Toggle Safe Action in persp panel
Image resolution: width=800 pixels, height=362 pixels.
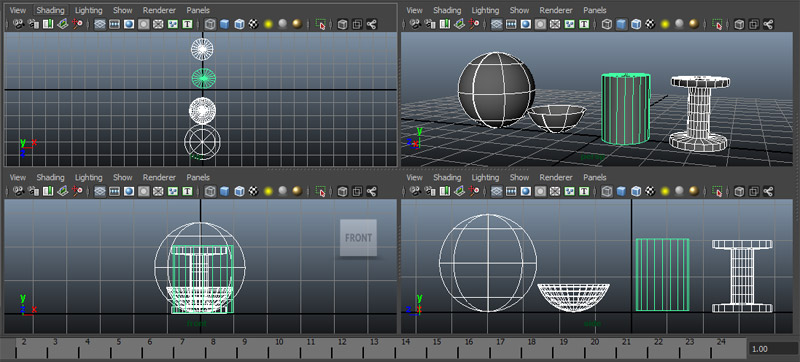(x=569, y=24)
